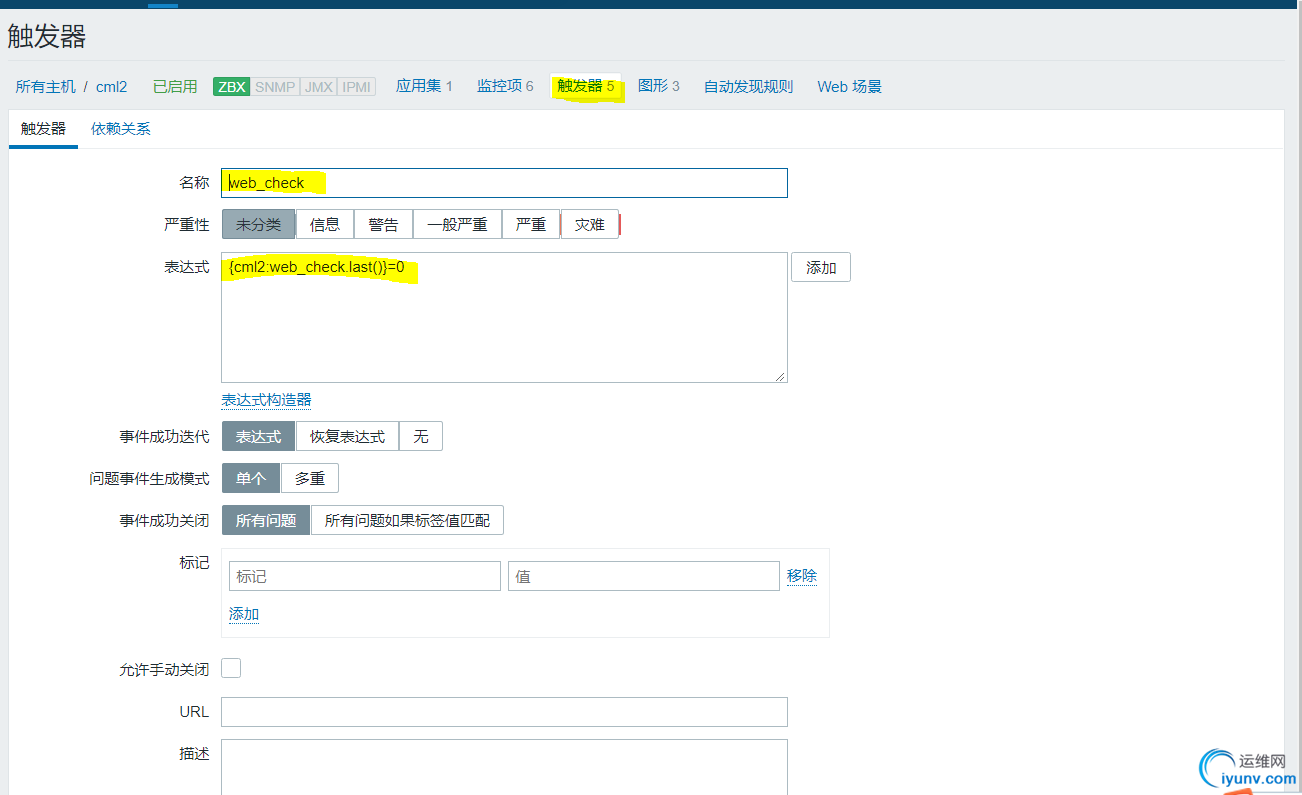Click the green ZBX availability badge
Viewport: 1302px width, 795px height.
point(231,87)
